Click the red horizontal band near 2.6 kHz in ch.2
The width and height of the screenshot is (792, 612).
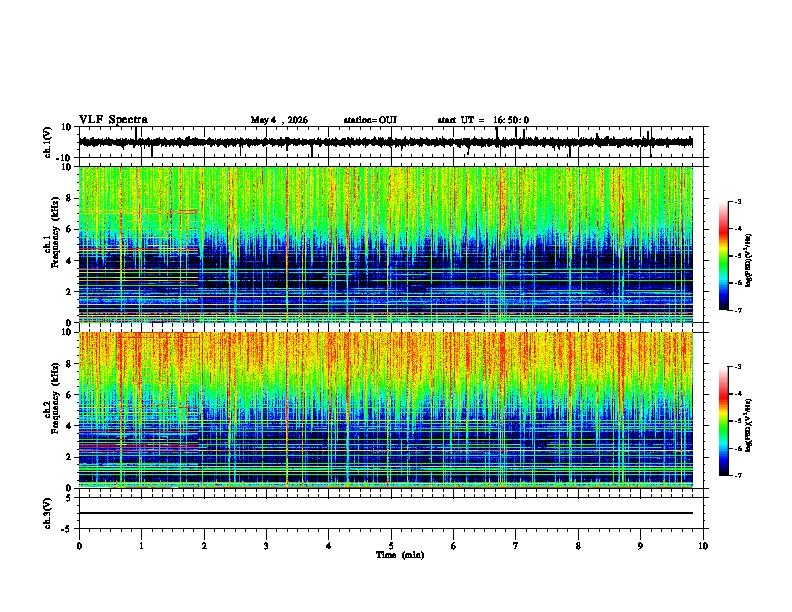[139, 447]
